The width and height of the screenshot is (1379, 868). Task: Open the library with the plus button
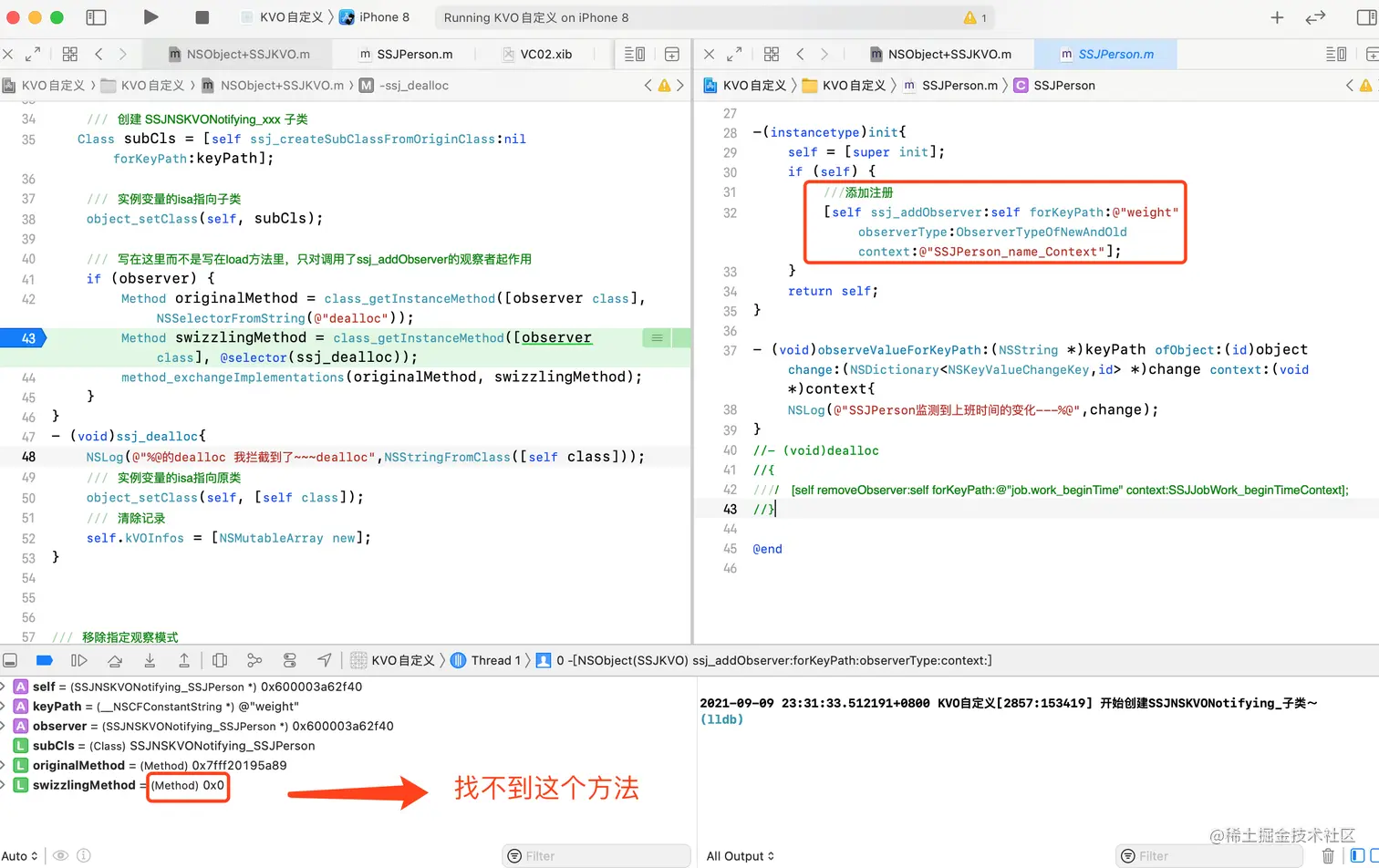[x=1277, y=17]
